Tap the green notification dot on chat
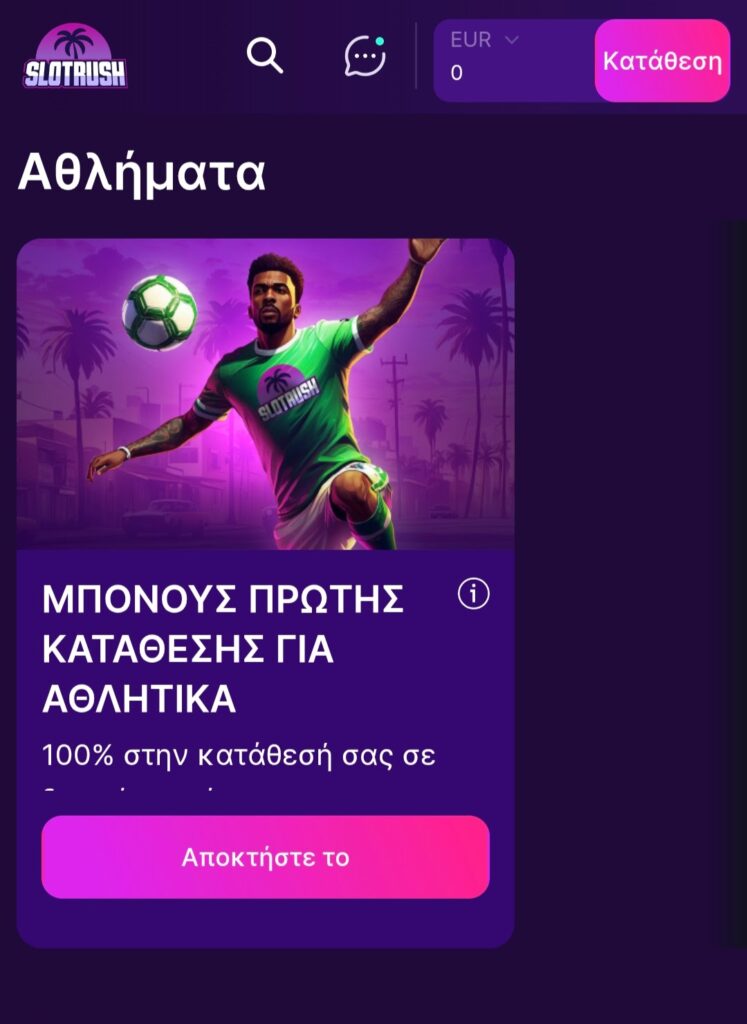747x1024 pixels. tap(380, 41)
